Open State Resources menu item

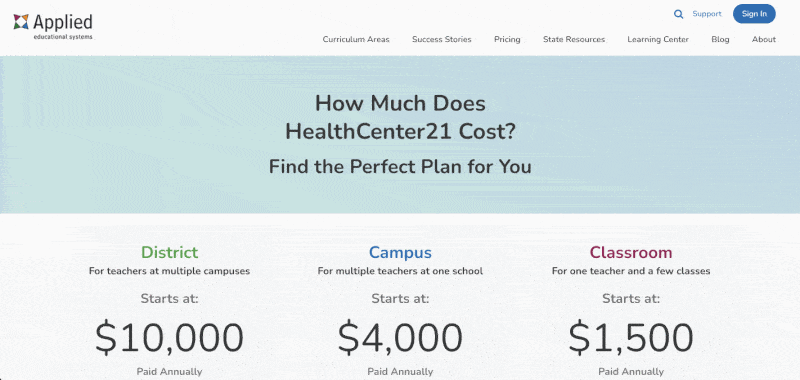pos(573,39)
